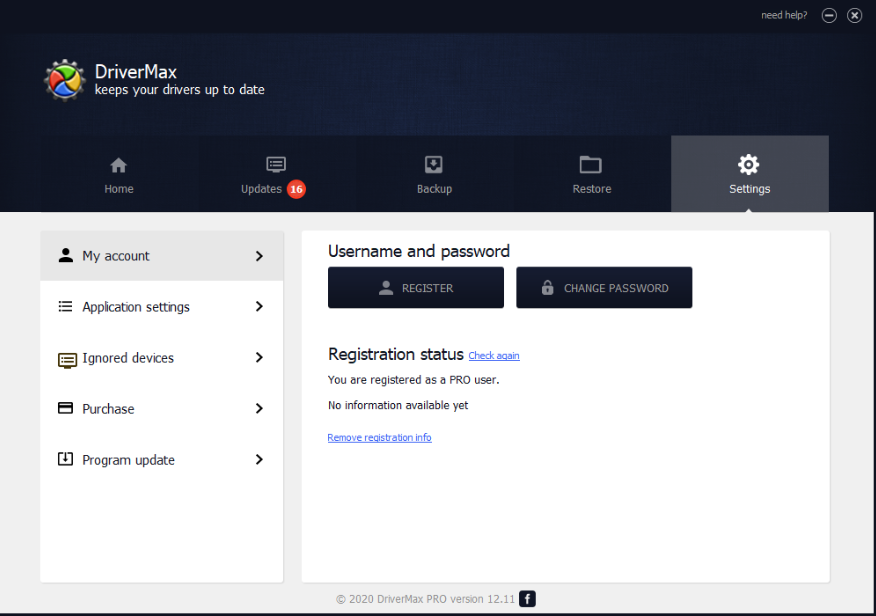This screenshot has height=616, width=876.
Task: Expand Program update chevron
Action: click(259, 459)
